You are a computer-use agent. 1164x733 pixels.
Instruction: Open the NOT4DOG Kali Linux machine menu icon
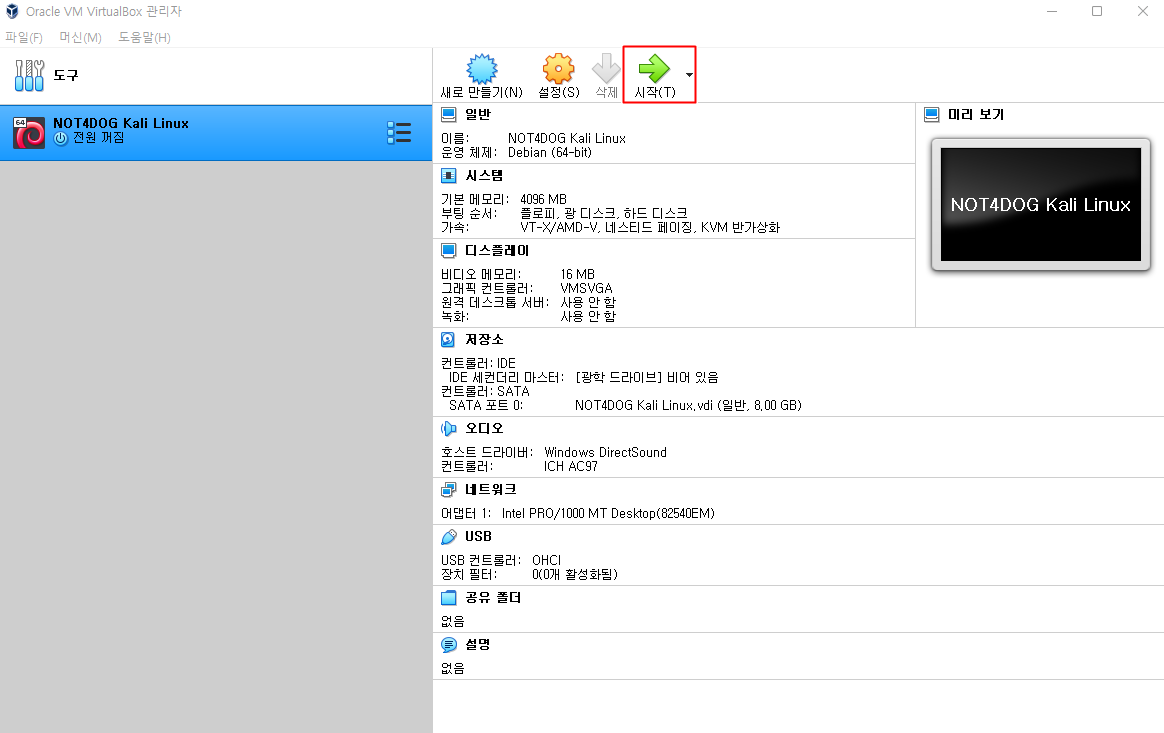(399, 133)
